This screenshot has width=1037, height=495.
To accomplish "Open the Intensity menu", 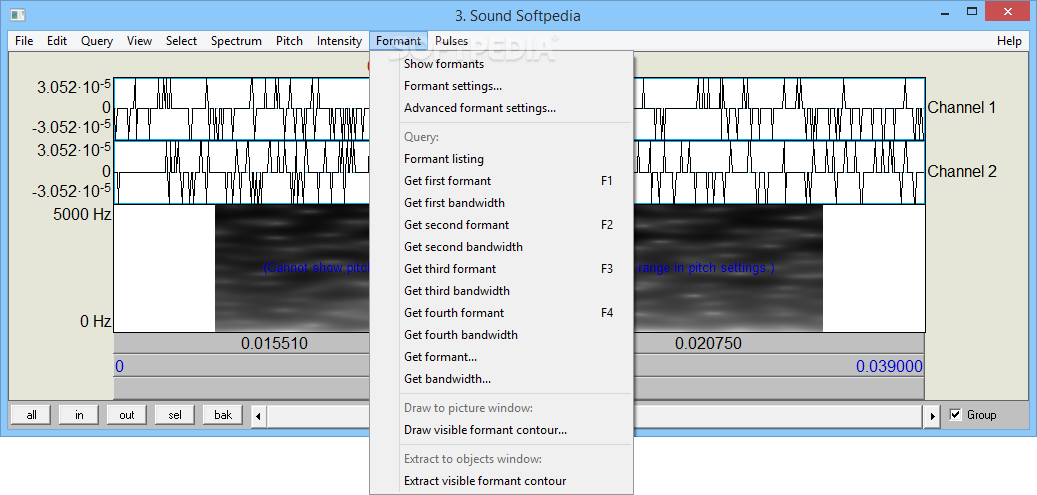I will coord(339,41).
